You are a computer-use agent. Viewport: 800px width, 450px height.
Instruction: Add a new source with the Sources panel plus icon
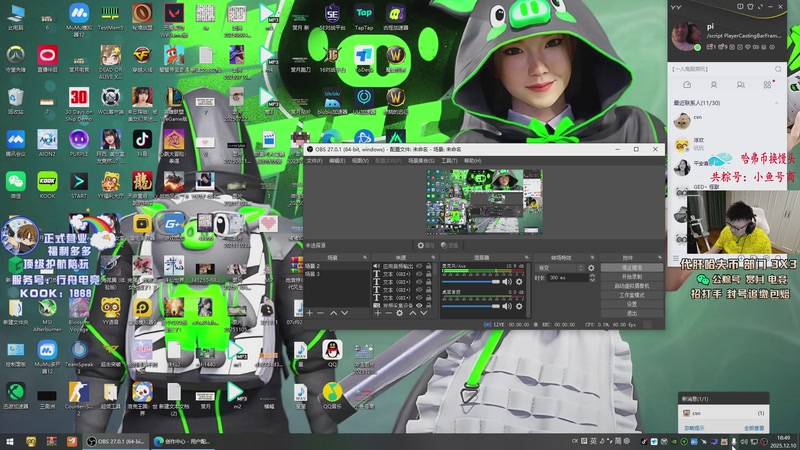coord(378,313)
